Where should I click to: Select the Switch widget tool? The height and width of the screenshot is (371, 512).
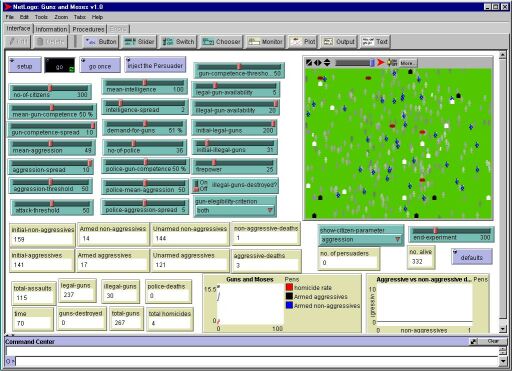pyautogui.click(x=178, y=42)
